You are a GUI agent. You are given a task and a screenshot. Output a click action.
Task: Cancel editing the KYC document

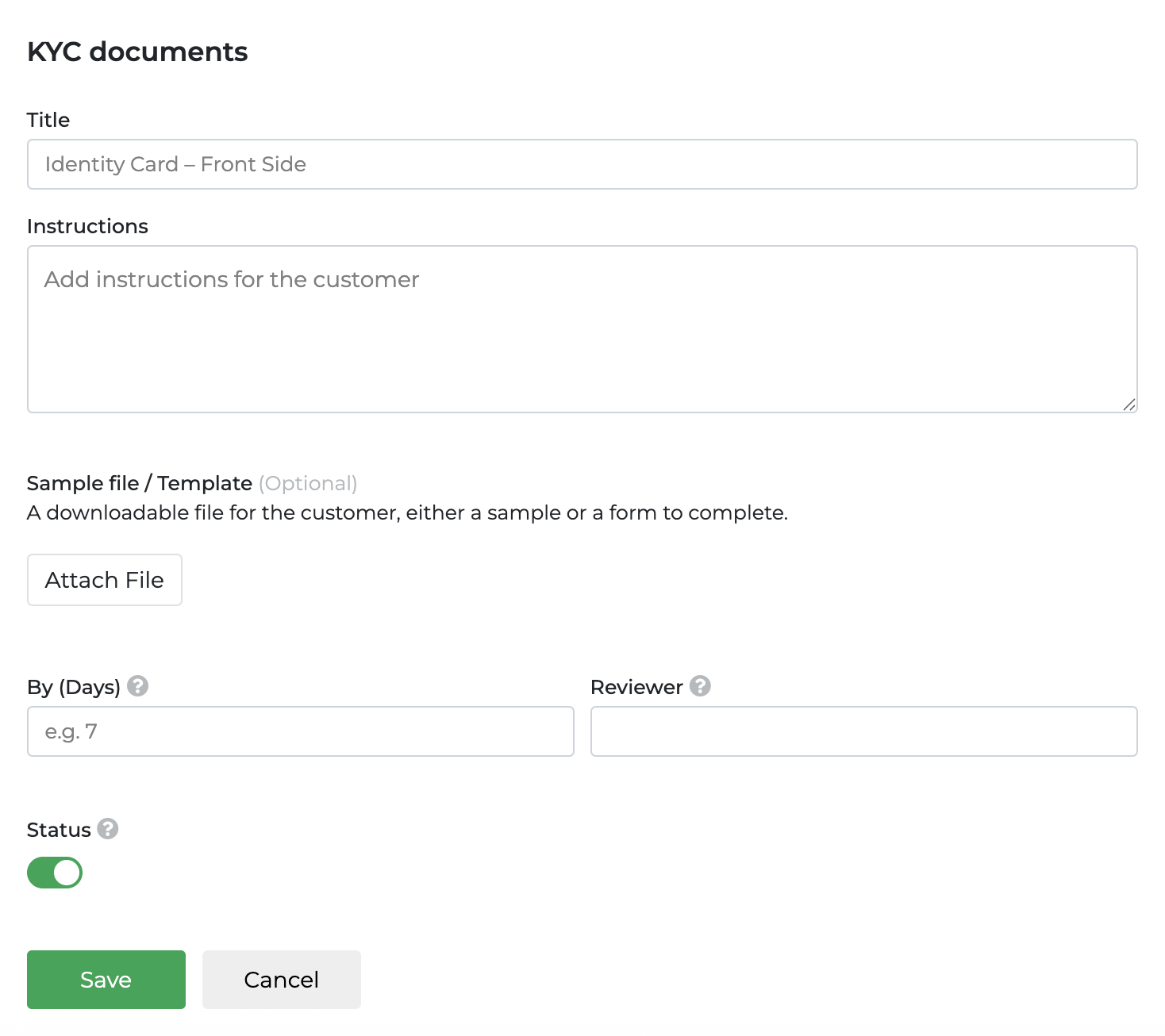pos(282,980)
